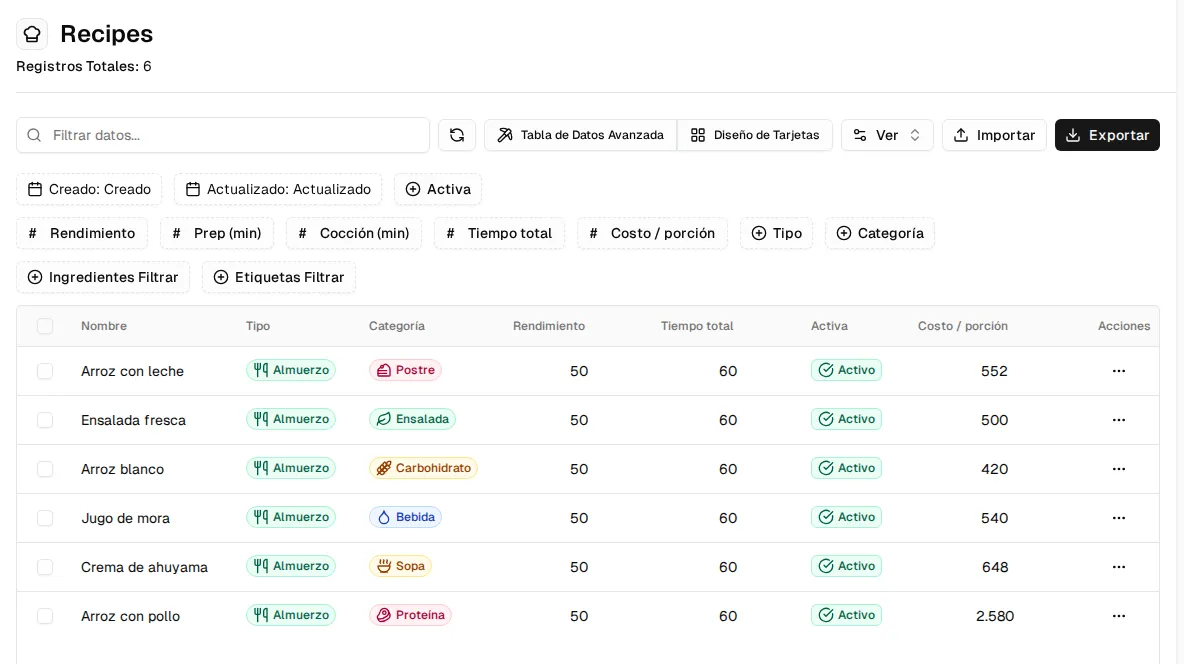Click the Sopa category badge
1184x664 pixels.
[400, 567]
